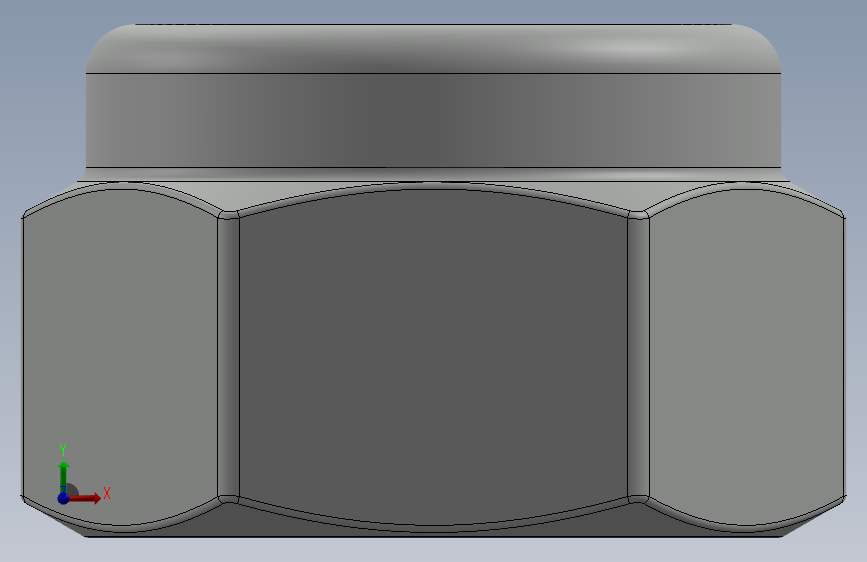The image size is (867, 562).
Task: Click the red X axis arrow of the triad
Action: pos(86,498)
